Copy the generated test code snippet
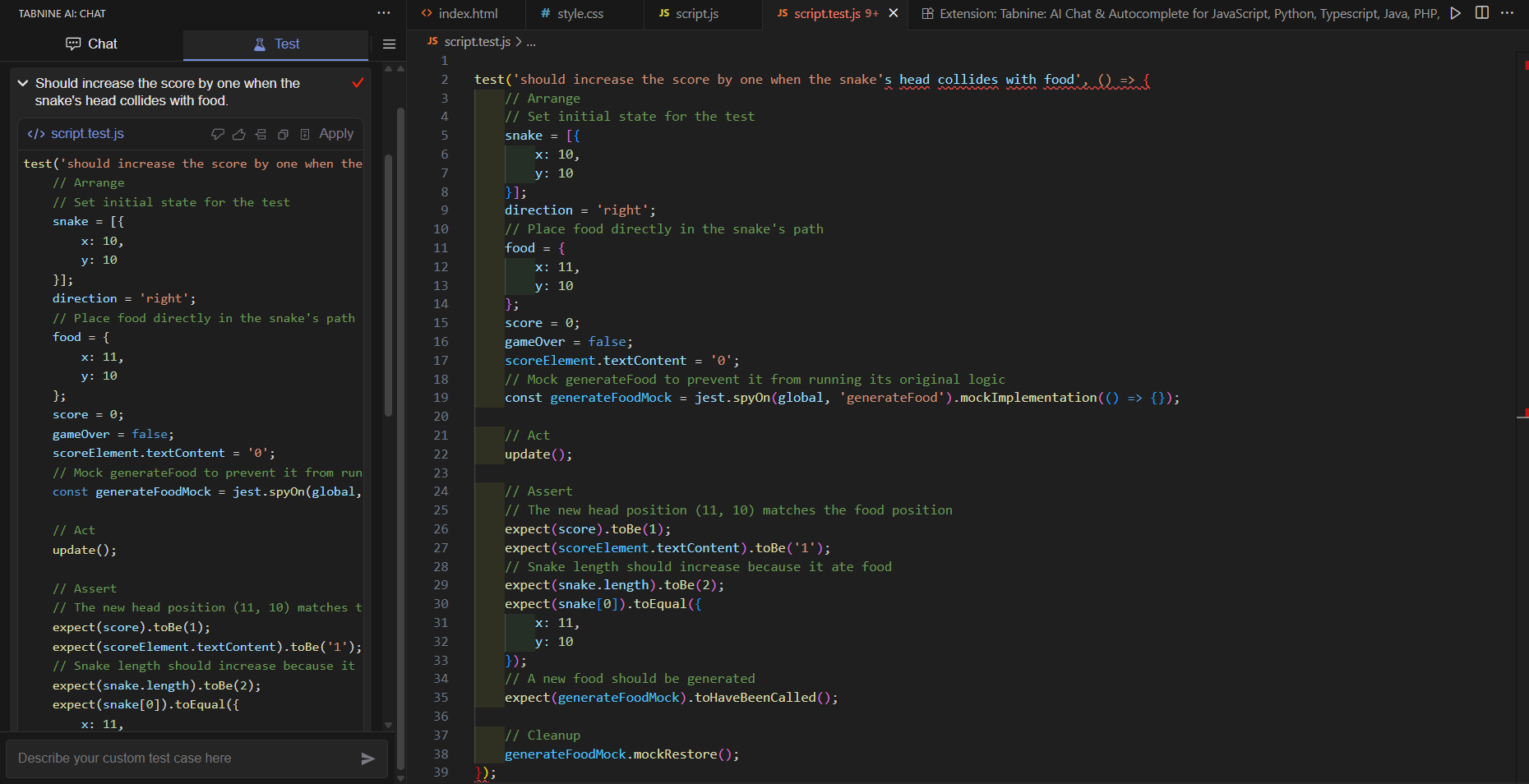Screen dimensions: 1529x784 [x=283, y=134]
